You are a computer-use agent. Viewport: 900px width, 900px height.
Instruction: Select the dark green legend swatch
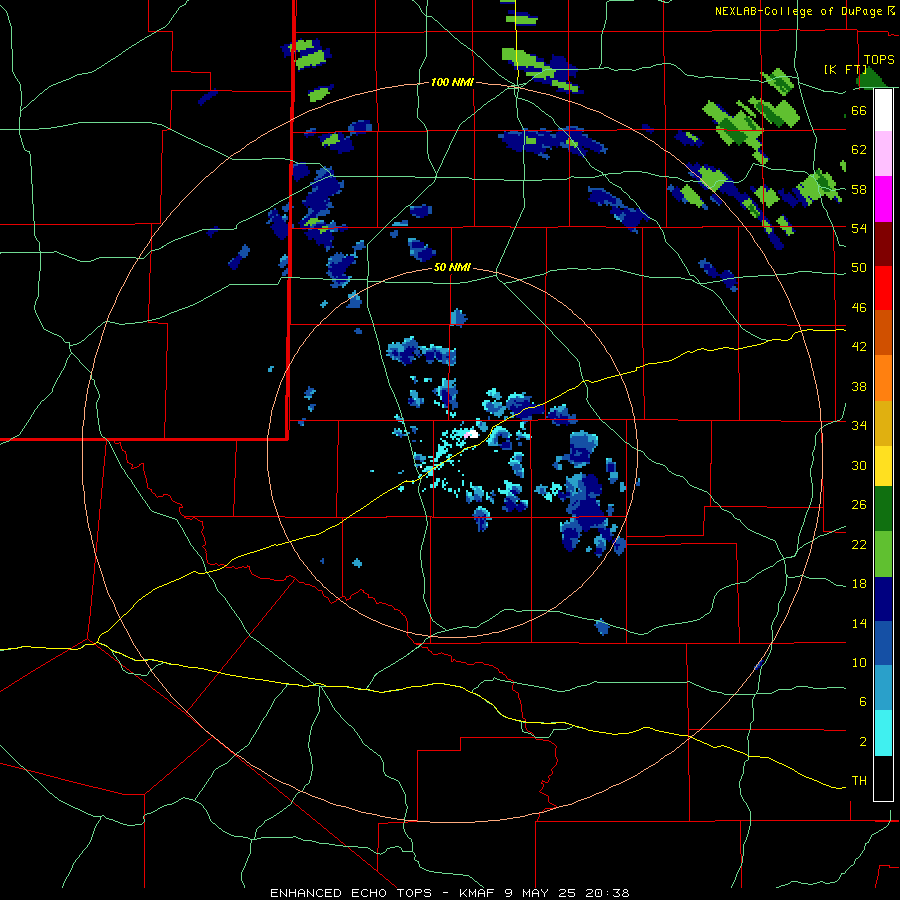(883, 509)
